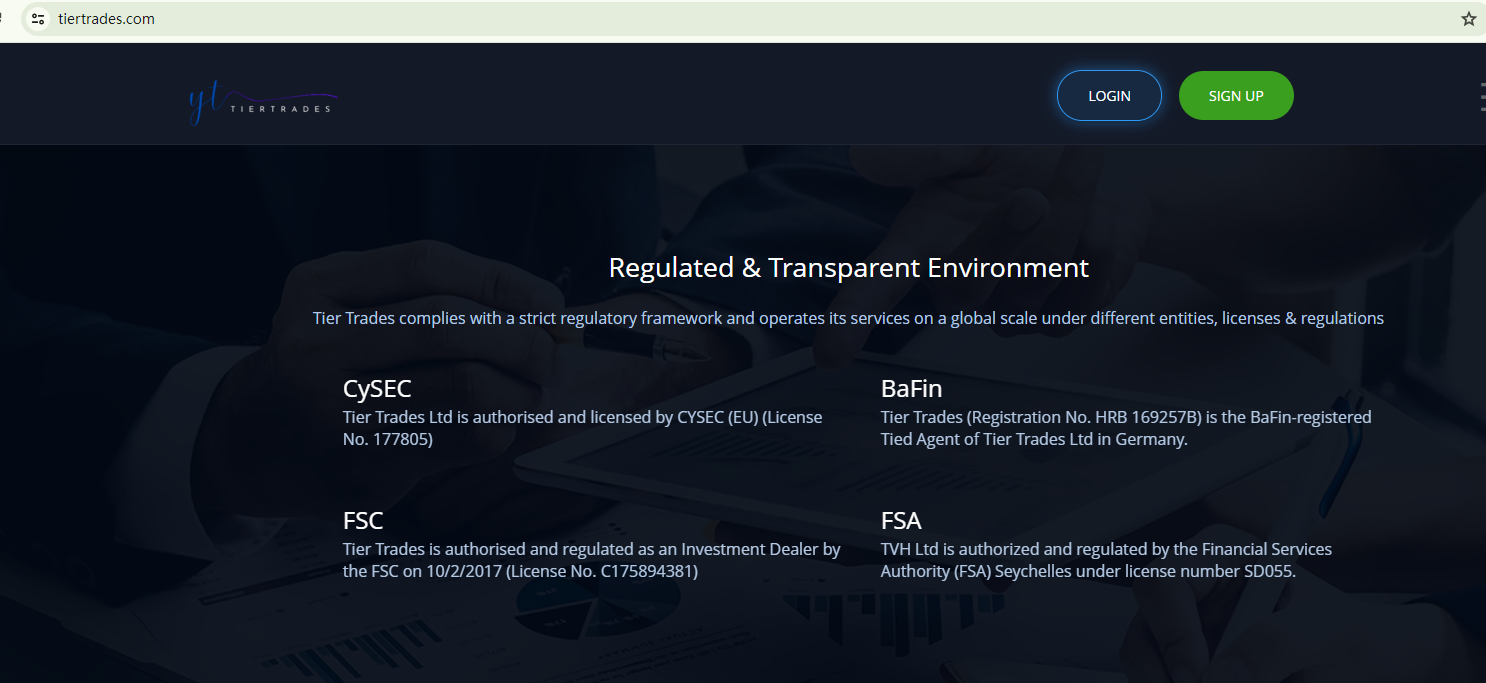1486x683 pixels.
Task: Click the site information icon in address bar
Action: click(x=38, y=19)
